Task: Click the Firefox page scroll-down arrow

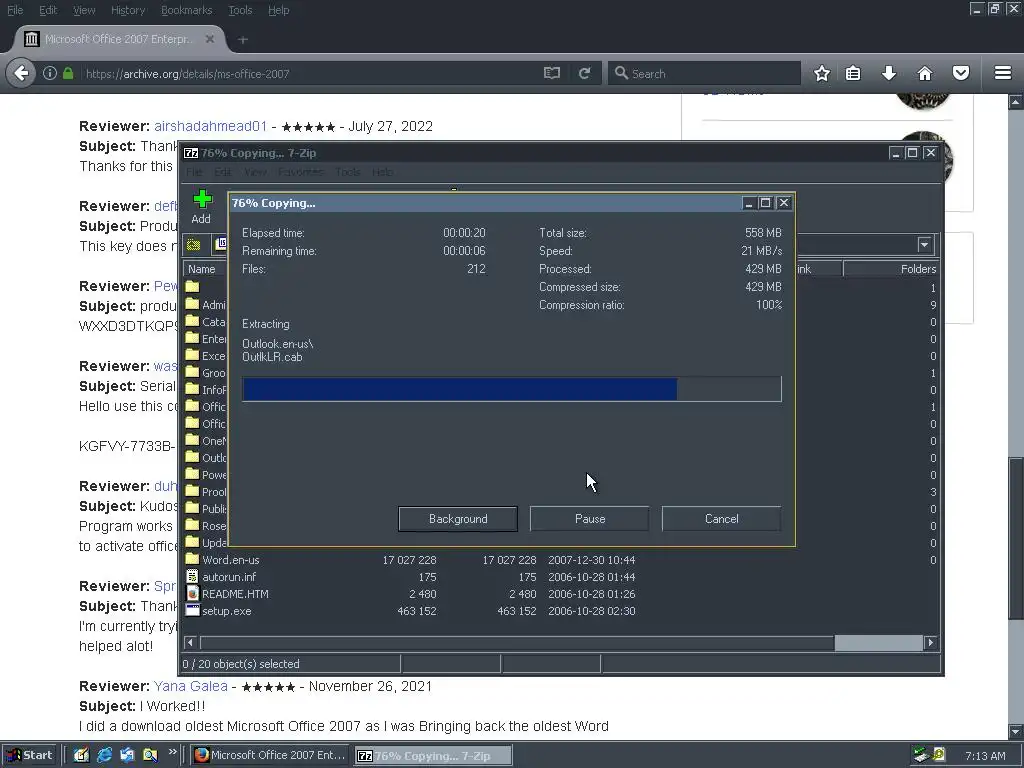Action: [1016, 731]
